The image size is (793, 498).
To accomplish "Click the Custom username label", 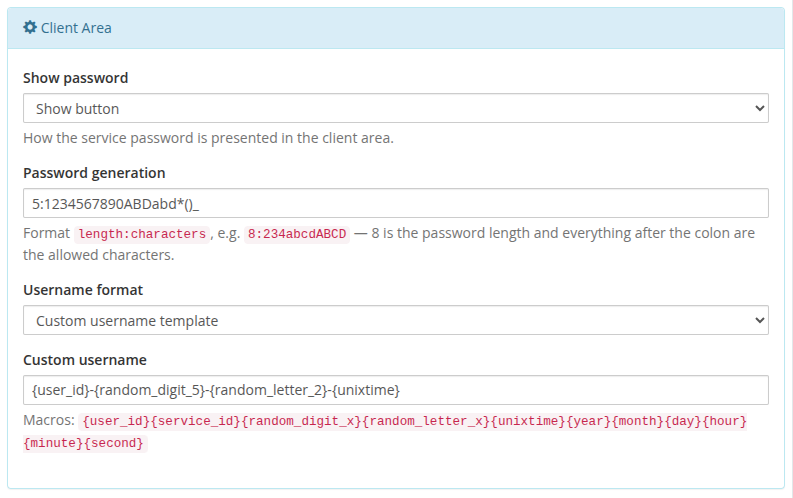I will [85, 360].
